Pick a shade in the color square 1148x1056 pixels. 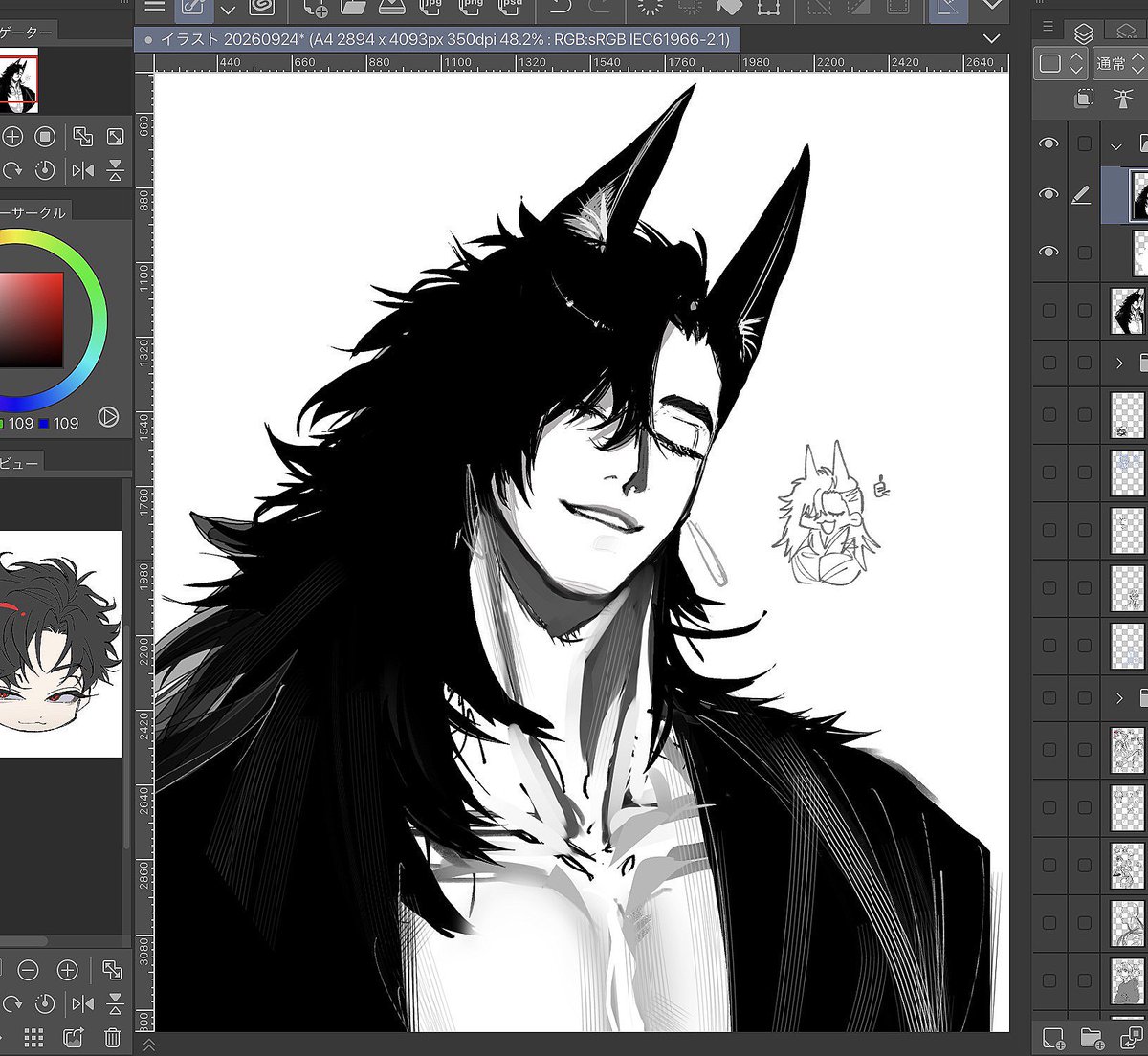click(x=31, y=319)
